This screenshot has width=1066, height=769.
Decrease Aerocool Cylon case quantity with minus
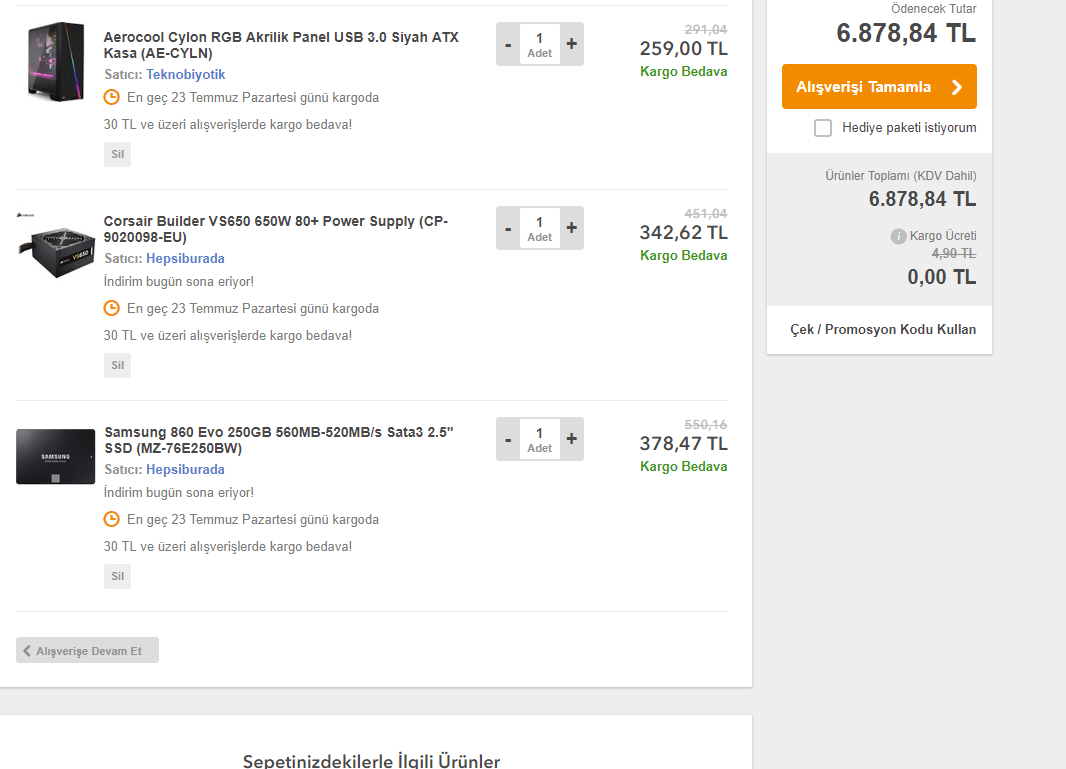pos(508,45)
